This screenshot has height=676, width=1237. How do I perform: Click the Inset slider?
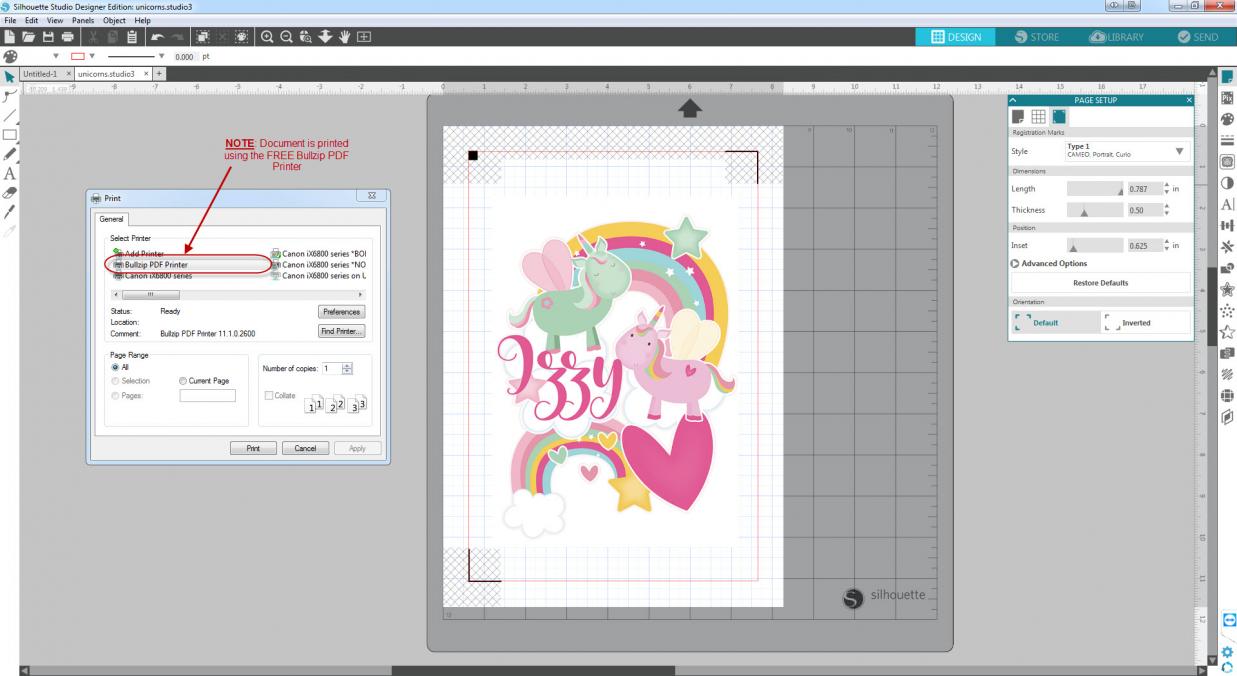point(1095,245)
